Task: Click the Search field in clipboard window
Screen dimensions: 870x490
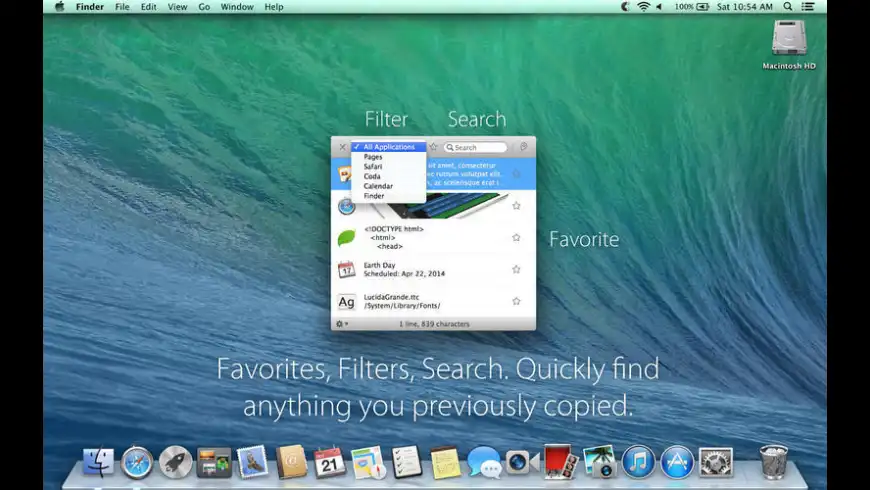Action: [x=476, y=148]
